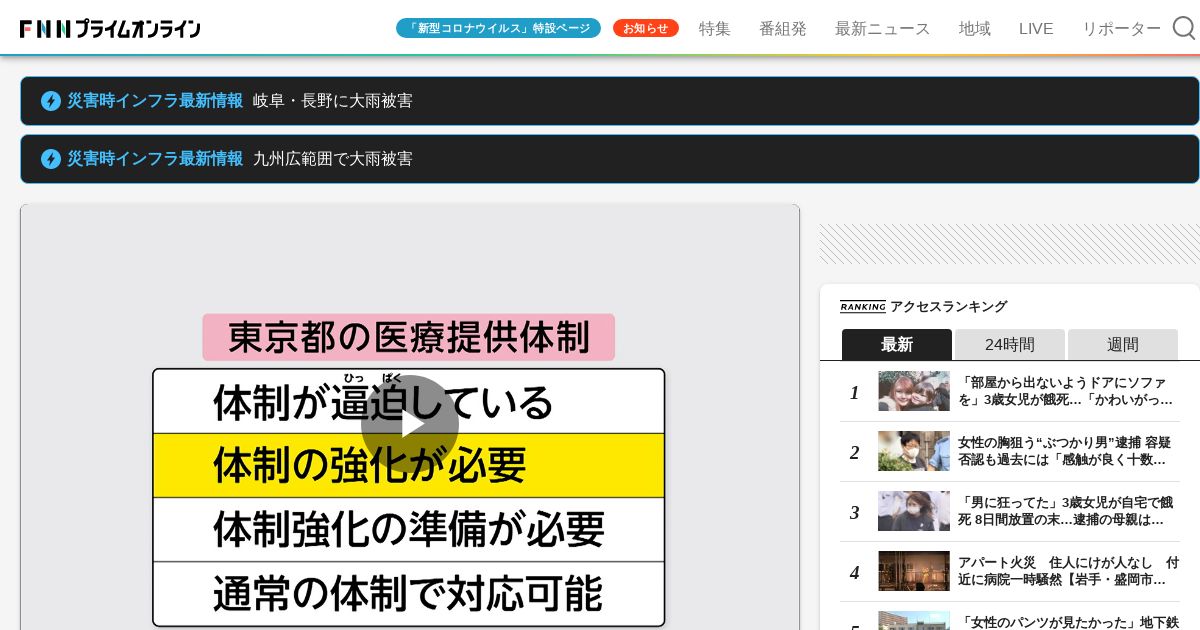Click lightning icon beside 九州広範囲 alert
Image resolution: width=1200 pixels, height=630 pixels.
(51, 159)
